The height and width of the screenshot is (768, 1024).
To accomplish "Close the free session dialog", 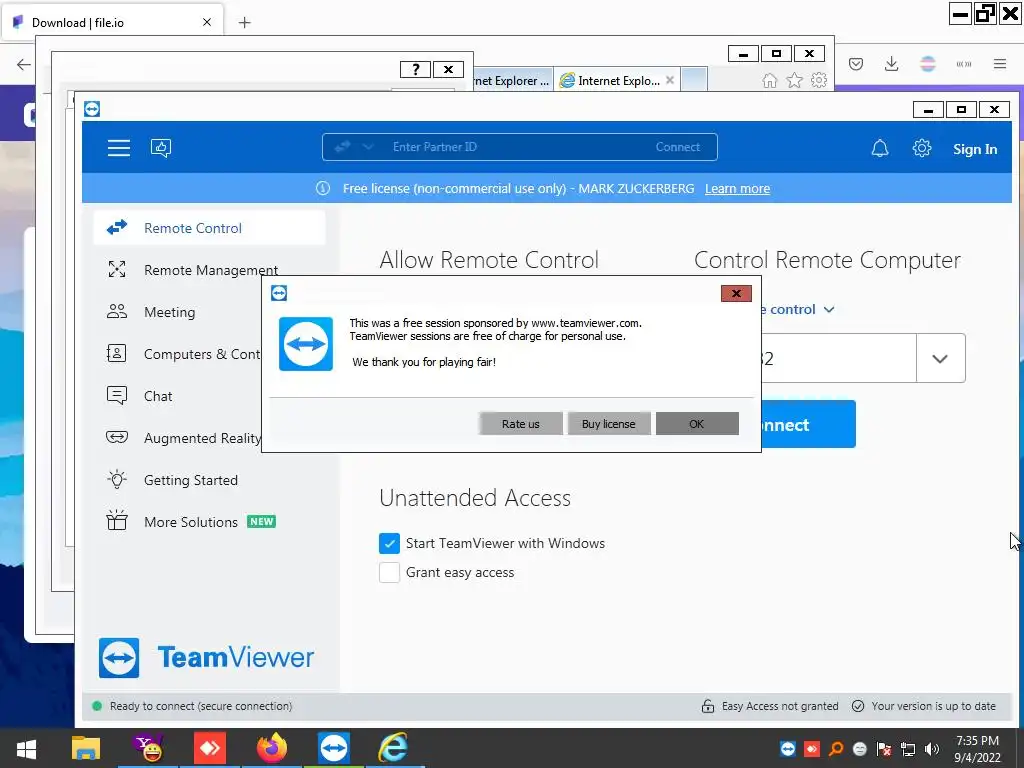I will click(736, 293).
